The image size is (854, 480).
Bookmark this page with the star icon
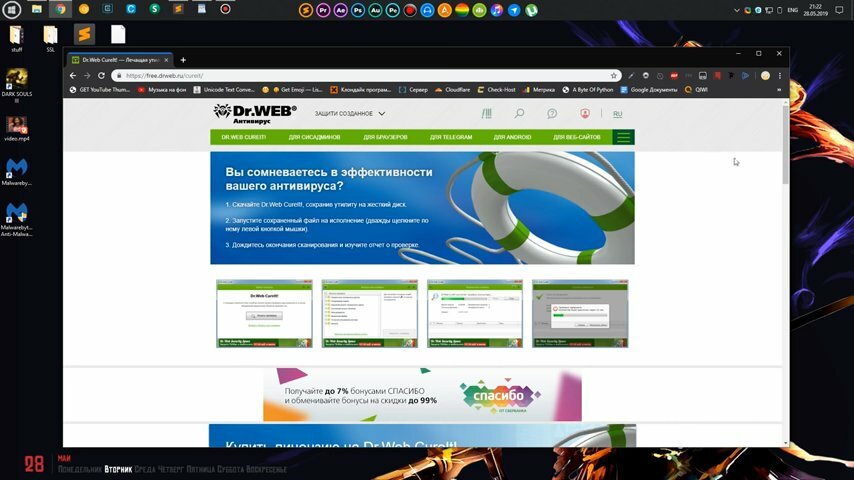click(614, 76)
